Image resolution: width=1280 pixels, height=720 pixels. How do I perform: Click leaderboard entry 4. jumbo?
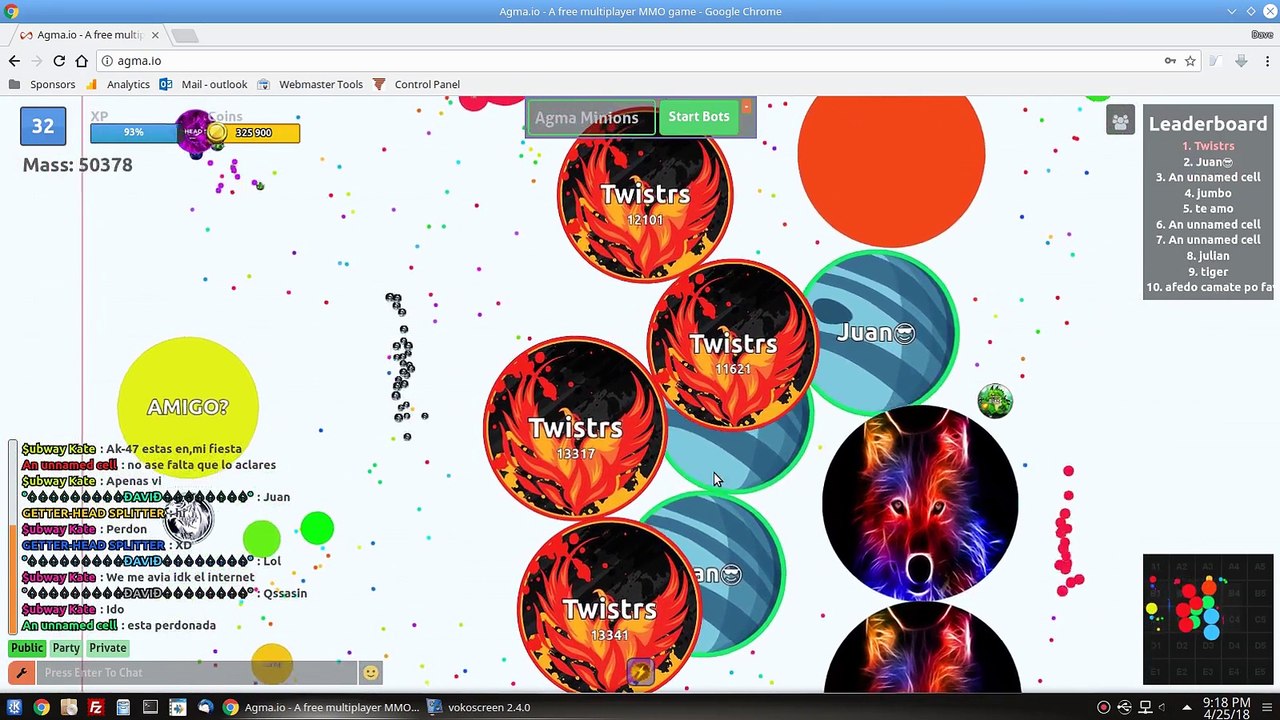coord(1208,193)
